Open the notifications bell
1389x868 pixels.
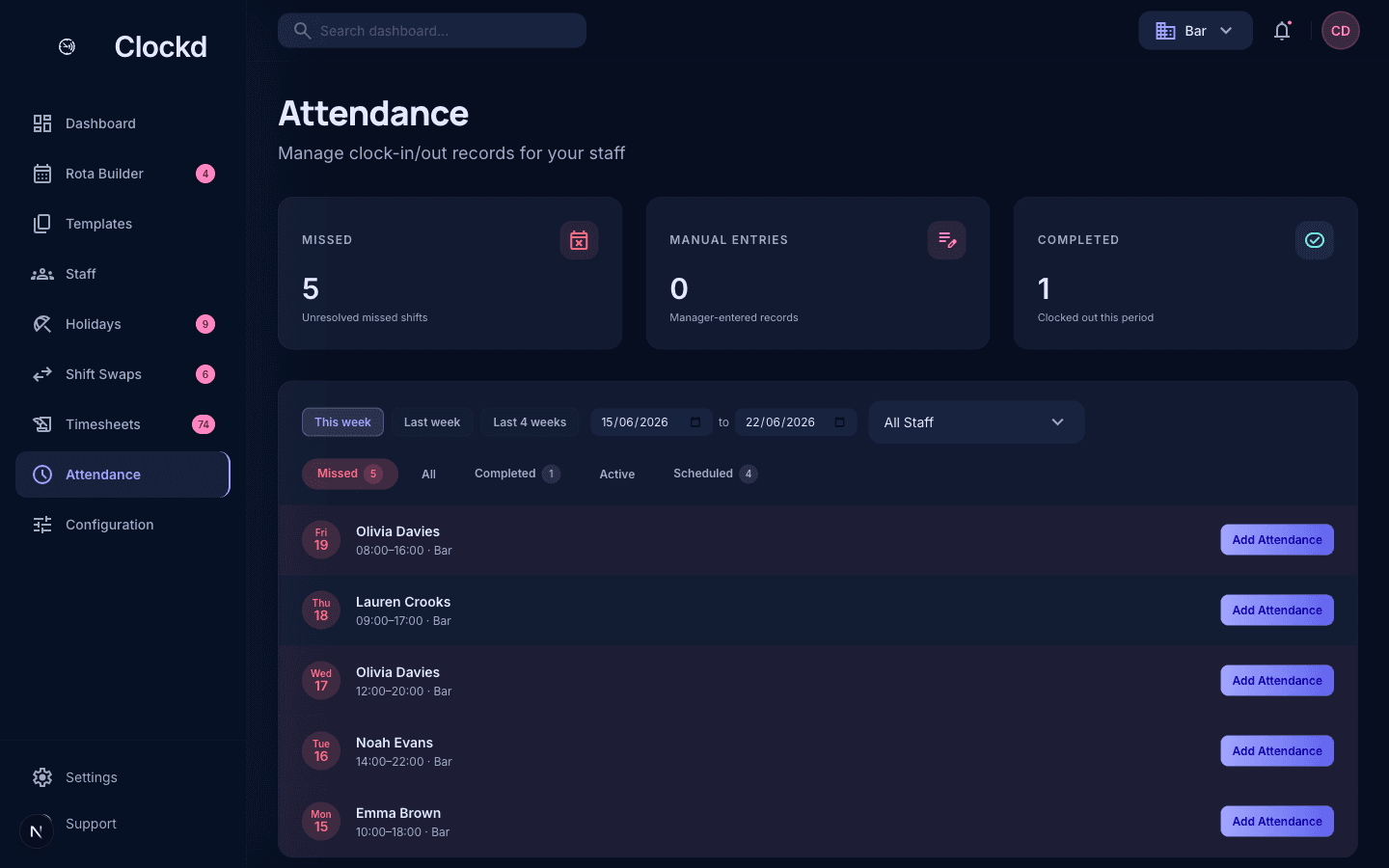point(1282,31)
